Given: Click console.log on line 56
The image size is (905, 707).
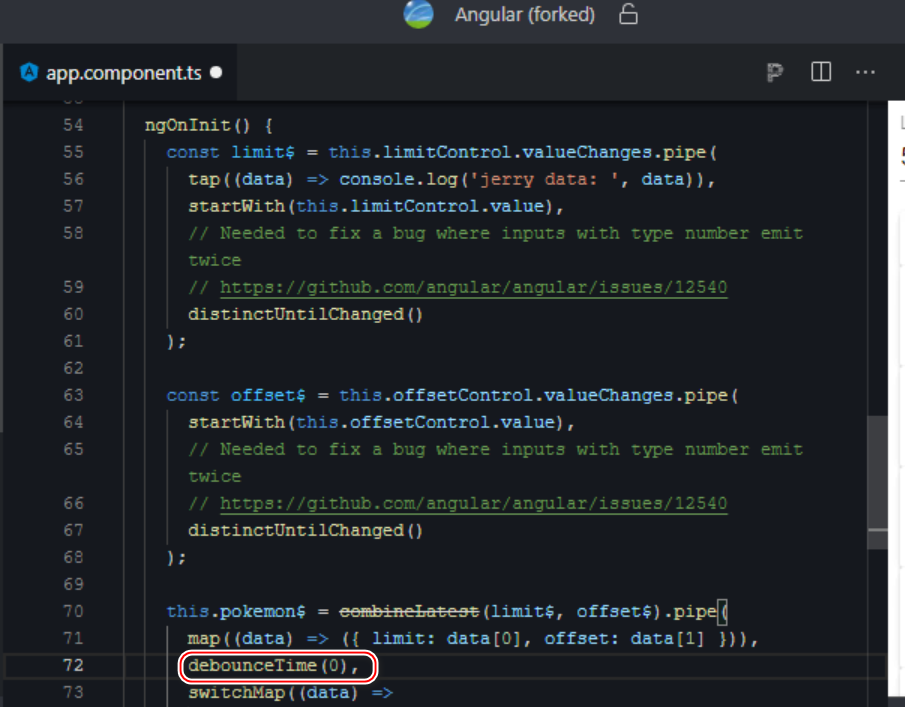Looking at the screenshot, I should (398, 179).
